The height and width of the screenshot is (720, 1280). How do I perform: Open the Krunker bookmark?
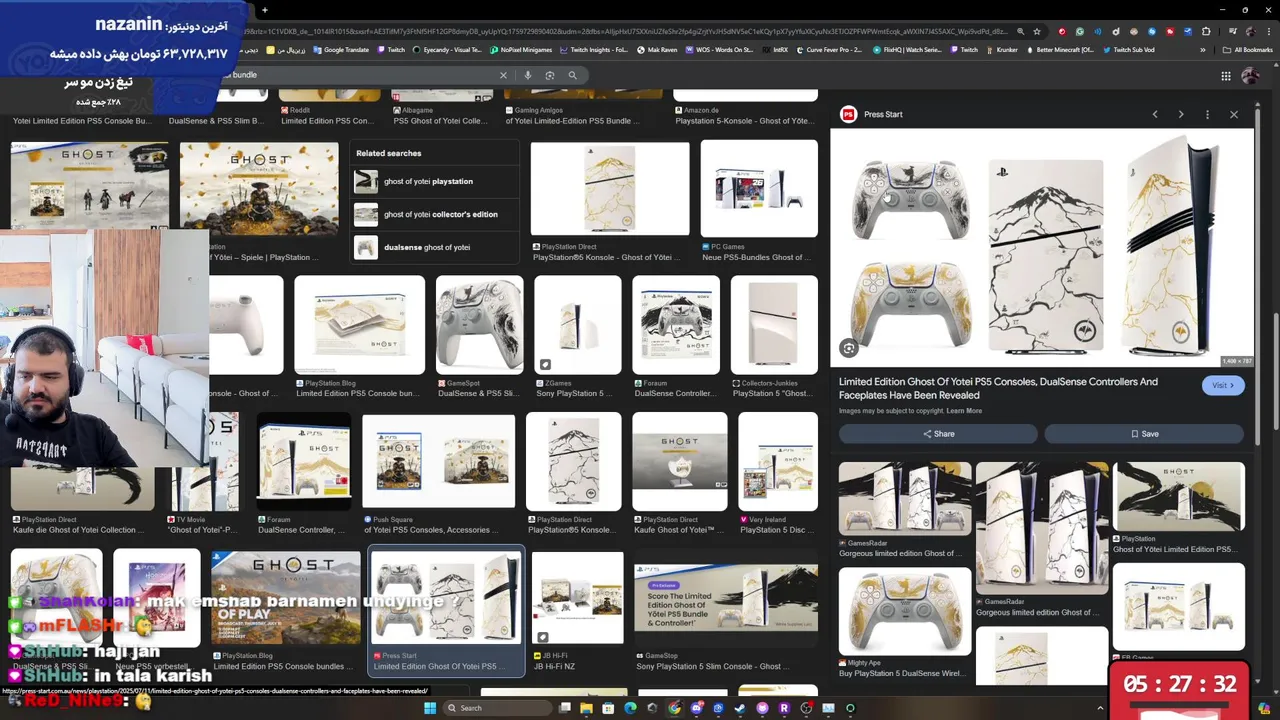tap(1001, 50)
